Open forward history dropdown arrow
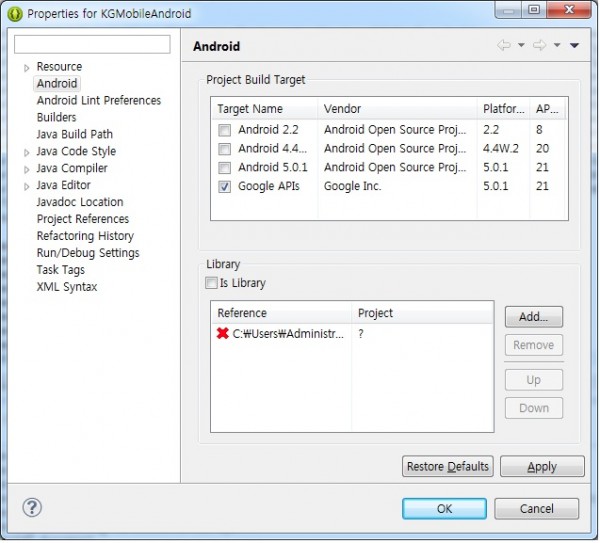Viewport: 600px width, 543px height. pyautogui.click(x=557, y=45)
